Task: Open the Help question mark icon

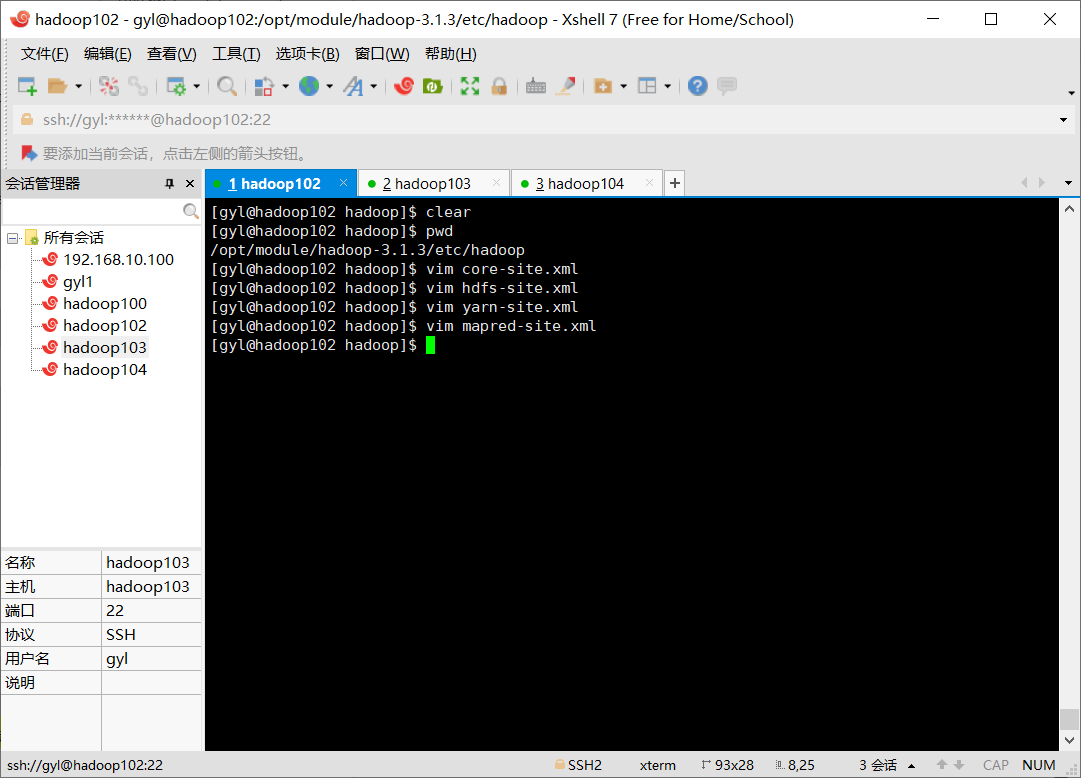Action: click(x=698, y=86)
